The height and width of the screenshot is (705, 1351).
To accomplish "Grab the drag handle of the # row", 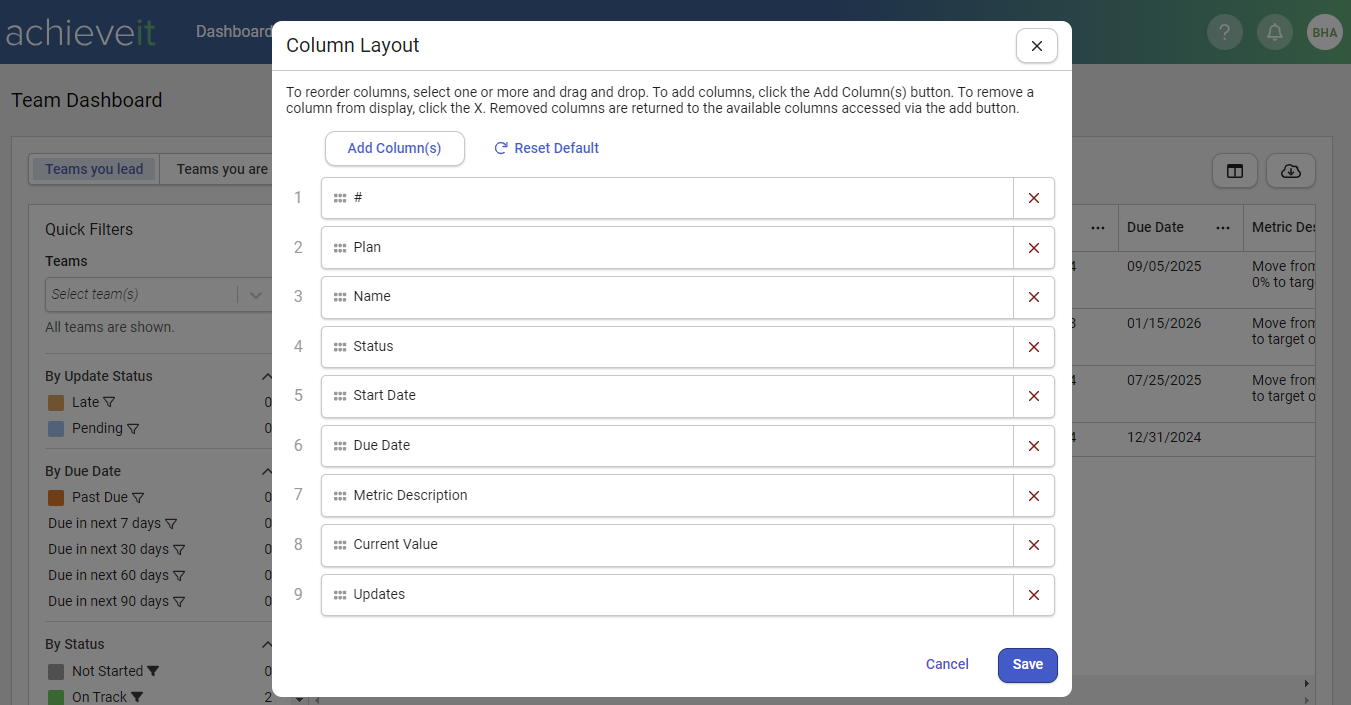I will 340,199.
